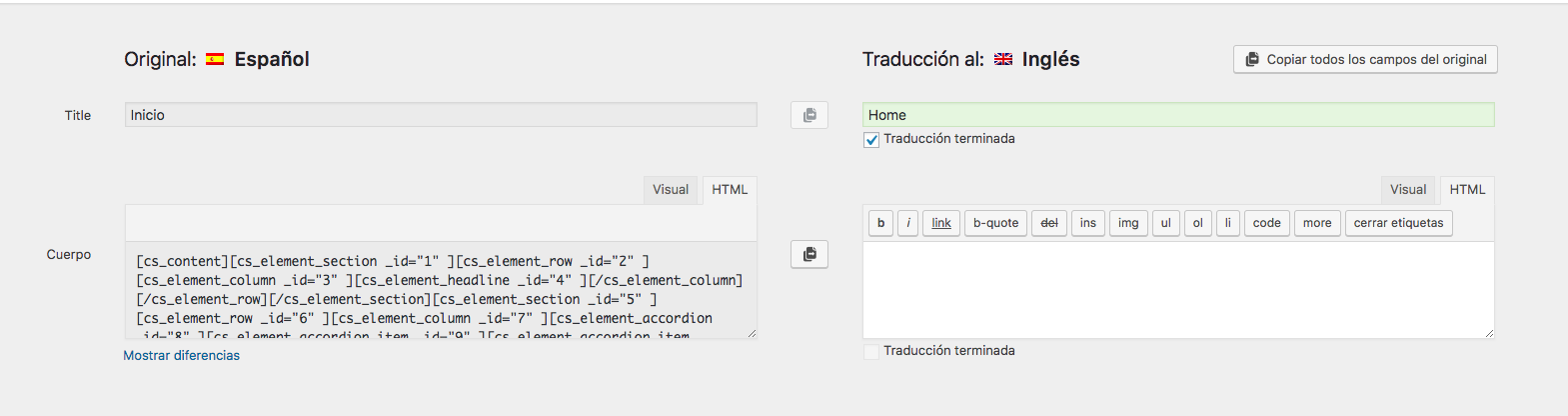Switch translation editor to Visual tab
The height and width of the screenshot is (416, 1568).
pyautogui.click(x=1408, y=190)
